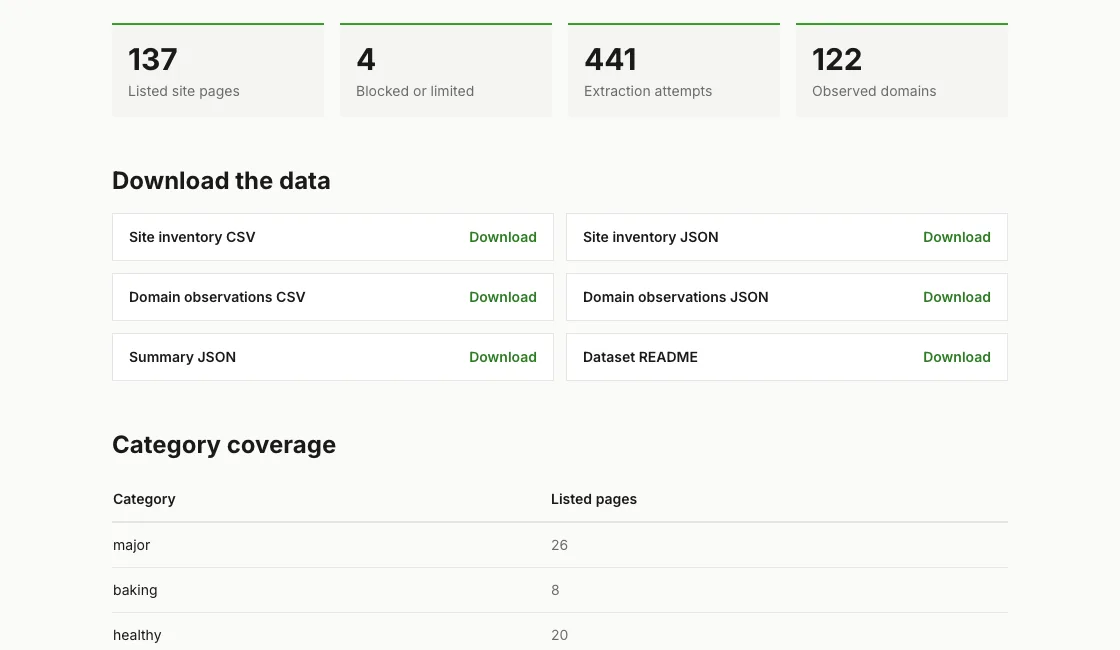
Task: Click the 441 Extraction attempts card
Action: tap(674, 70)
